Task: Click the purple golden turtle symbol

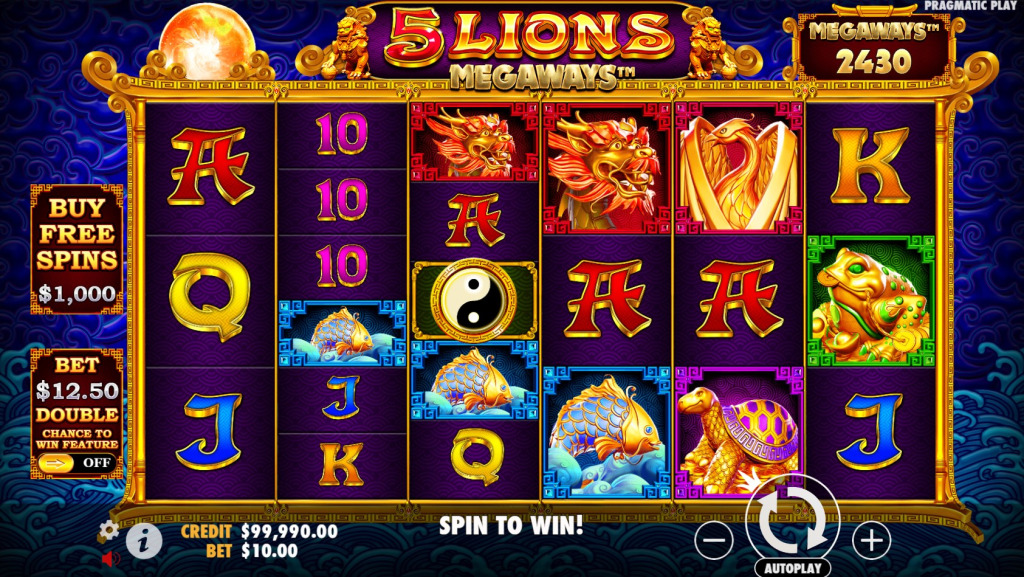Action: tap(739, 431)
